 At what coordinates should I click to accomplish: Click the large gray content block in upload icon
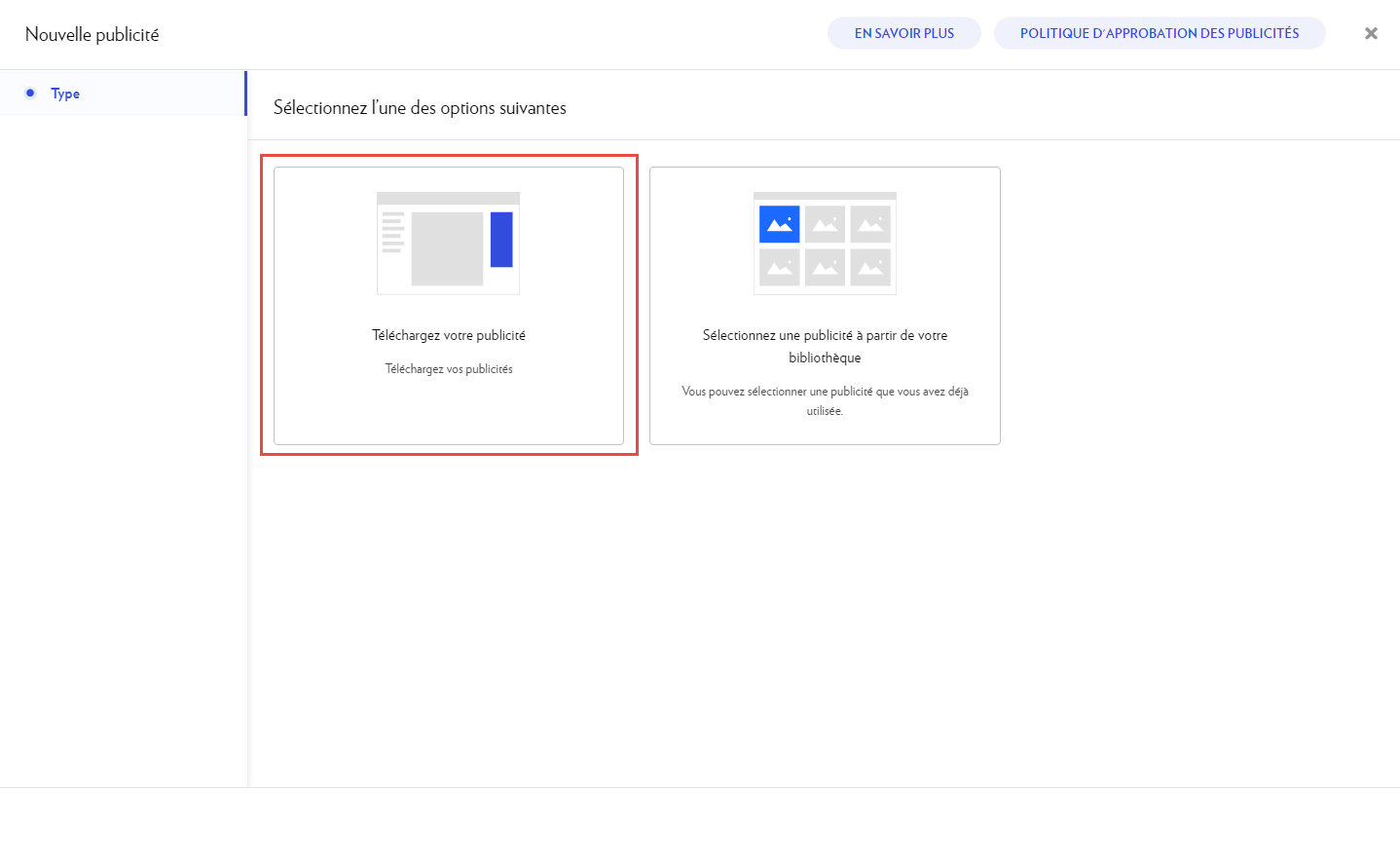point(447,248)
